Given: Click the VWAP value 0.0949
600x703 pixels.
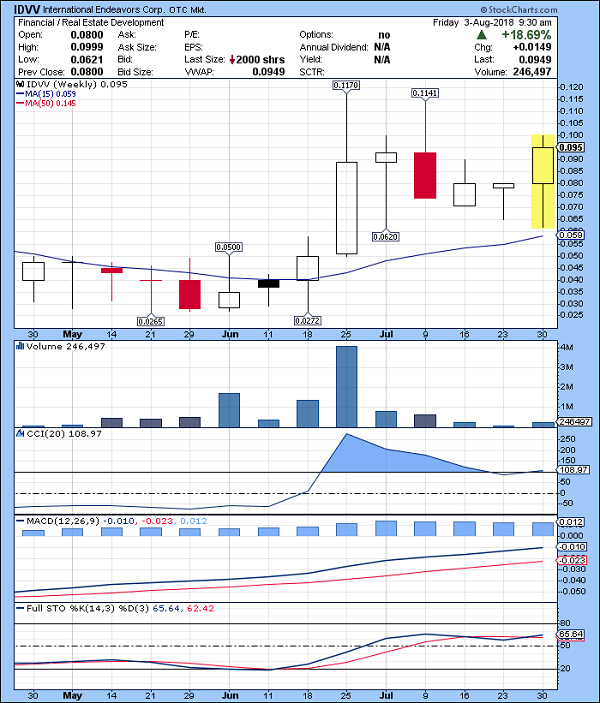Looking at the screenshot, I should click(269, 72).
